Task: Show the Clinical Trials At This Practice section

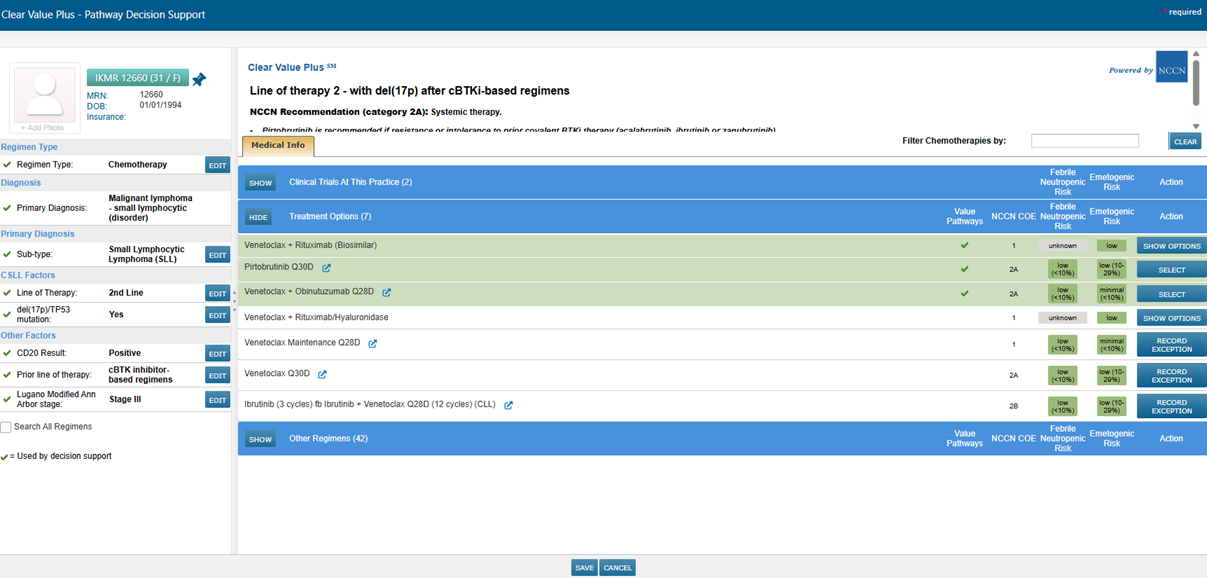Action: (260, 183)
